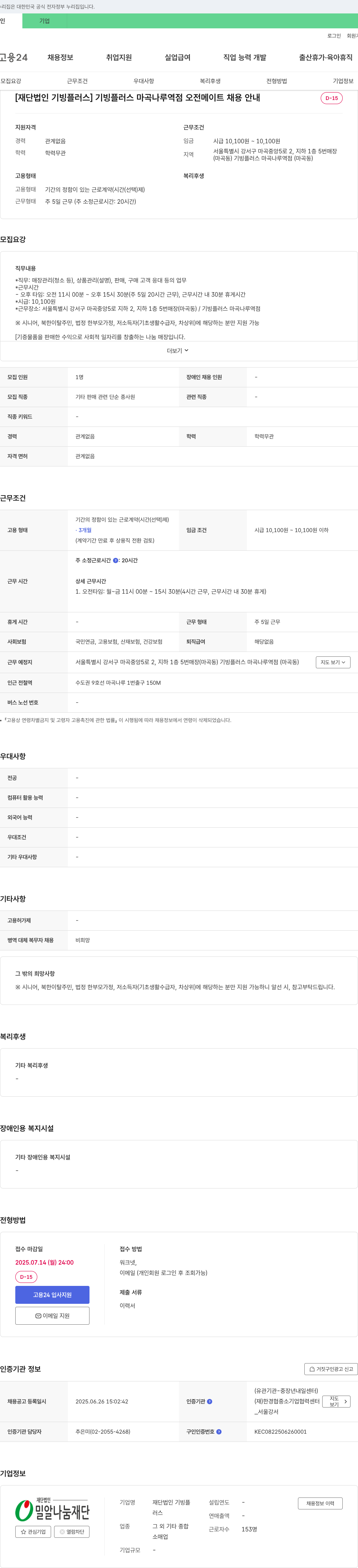Image resolution: width=358 pixels, height=1568 pixels.
Task: Click the 제출 서류 value 이력서
Action: pos(127,1306)
